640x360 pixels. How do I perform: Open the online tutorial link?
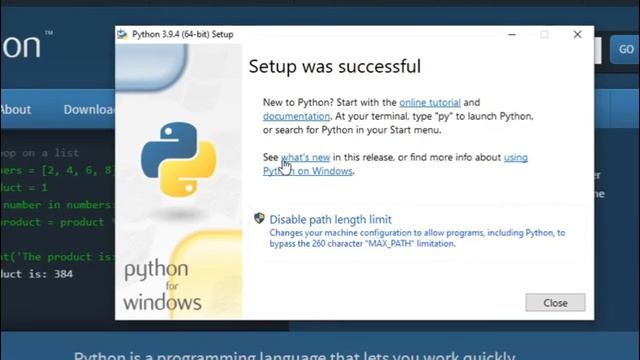pos(430,102)
